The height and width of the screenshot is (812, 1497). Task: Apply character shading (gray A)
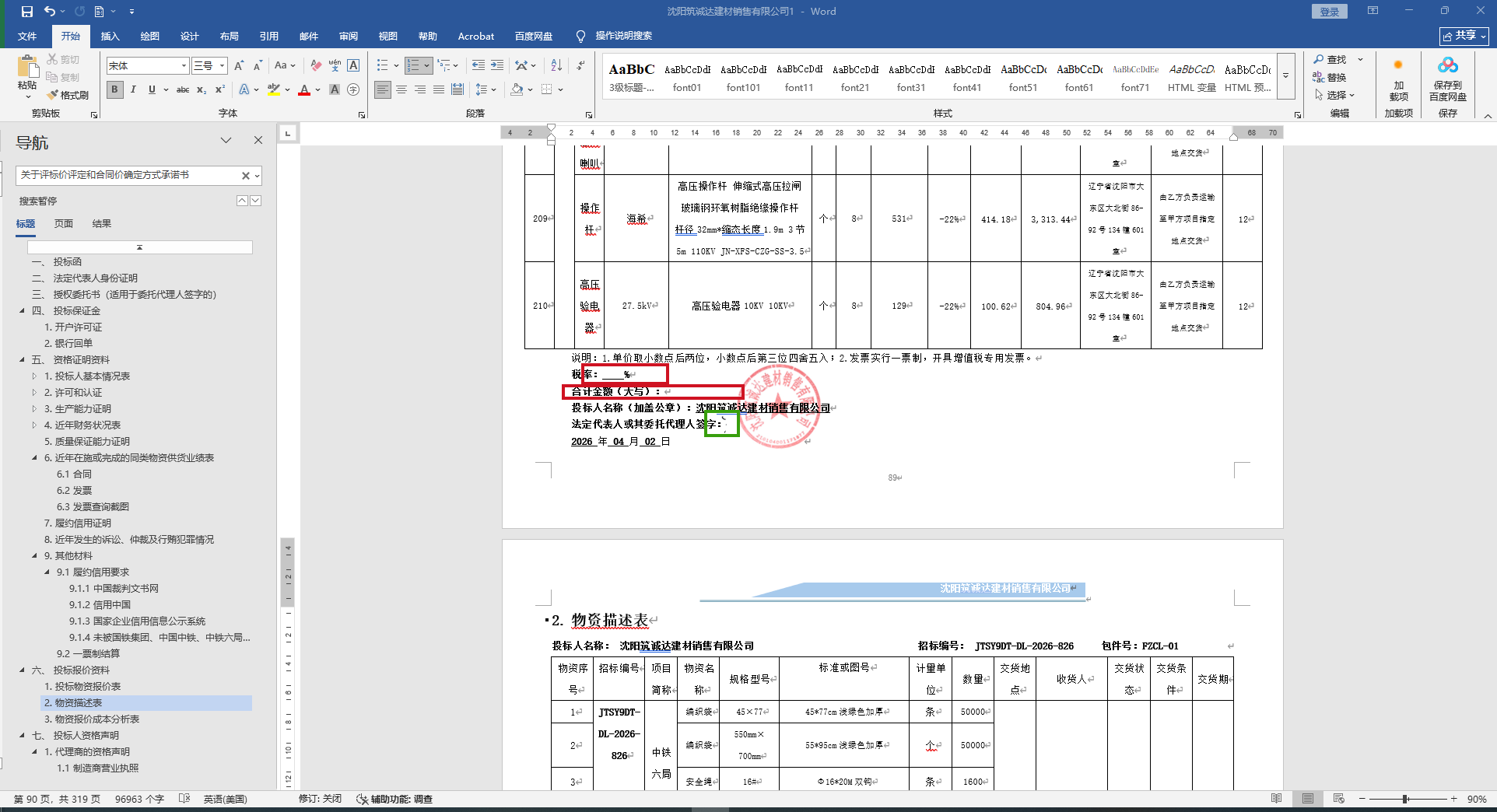[x=335, y=89]
